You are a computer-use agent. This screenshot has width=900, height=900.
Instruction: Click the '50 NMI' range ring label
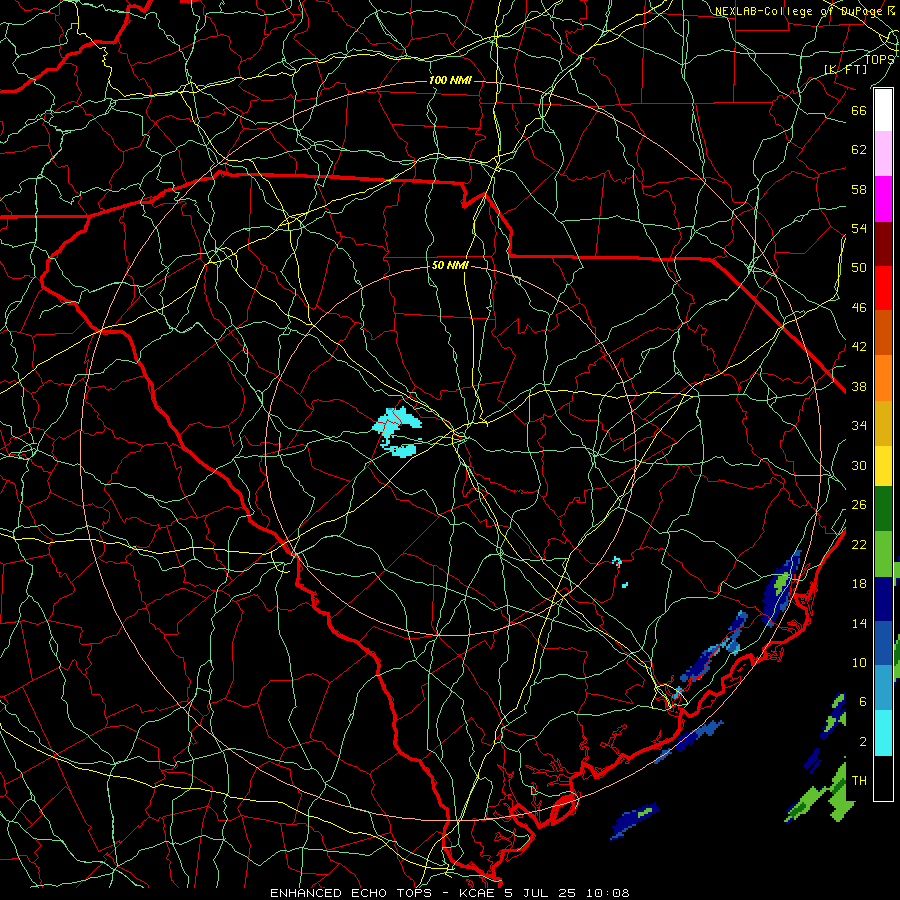pos(450,265)
